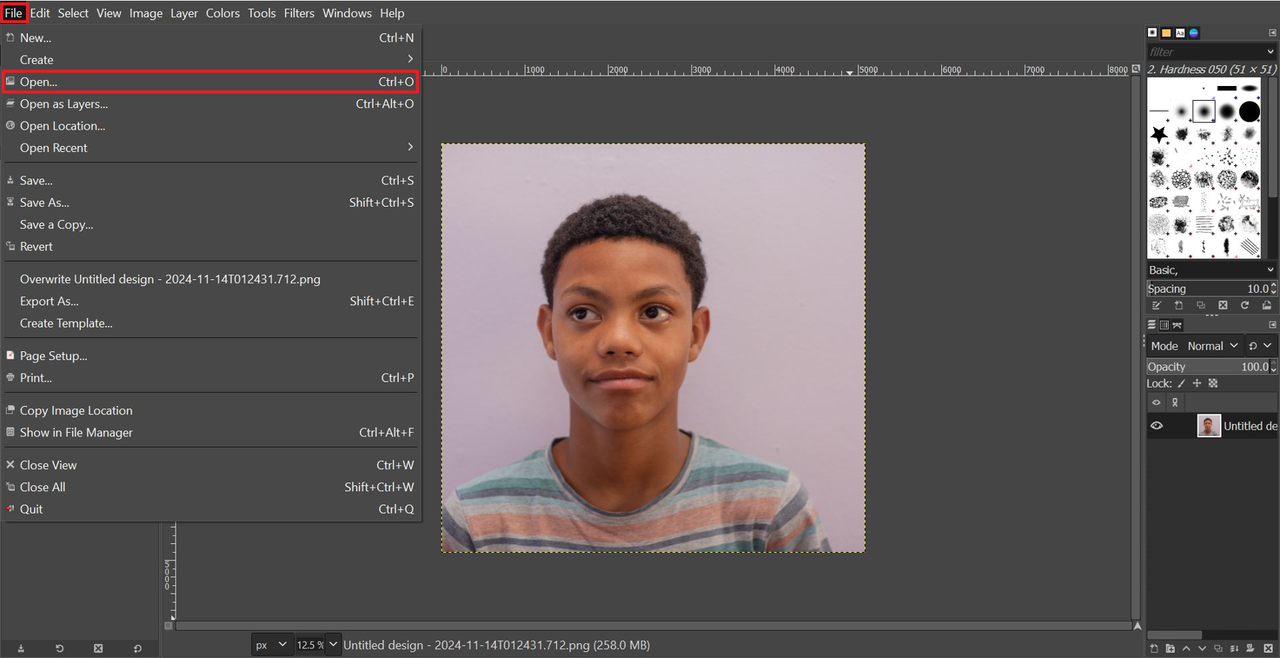Toggle Lock alpha channel checker icon

(1213, 383)
